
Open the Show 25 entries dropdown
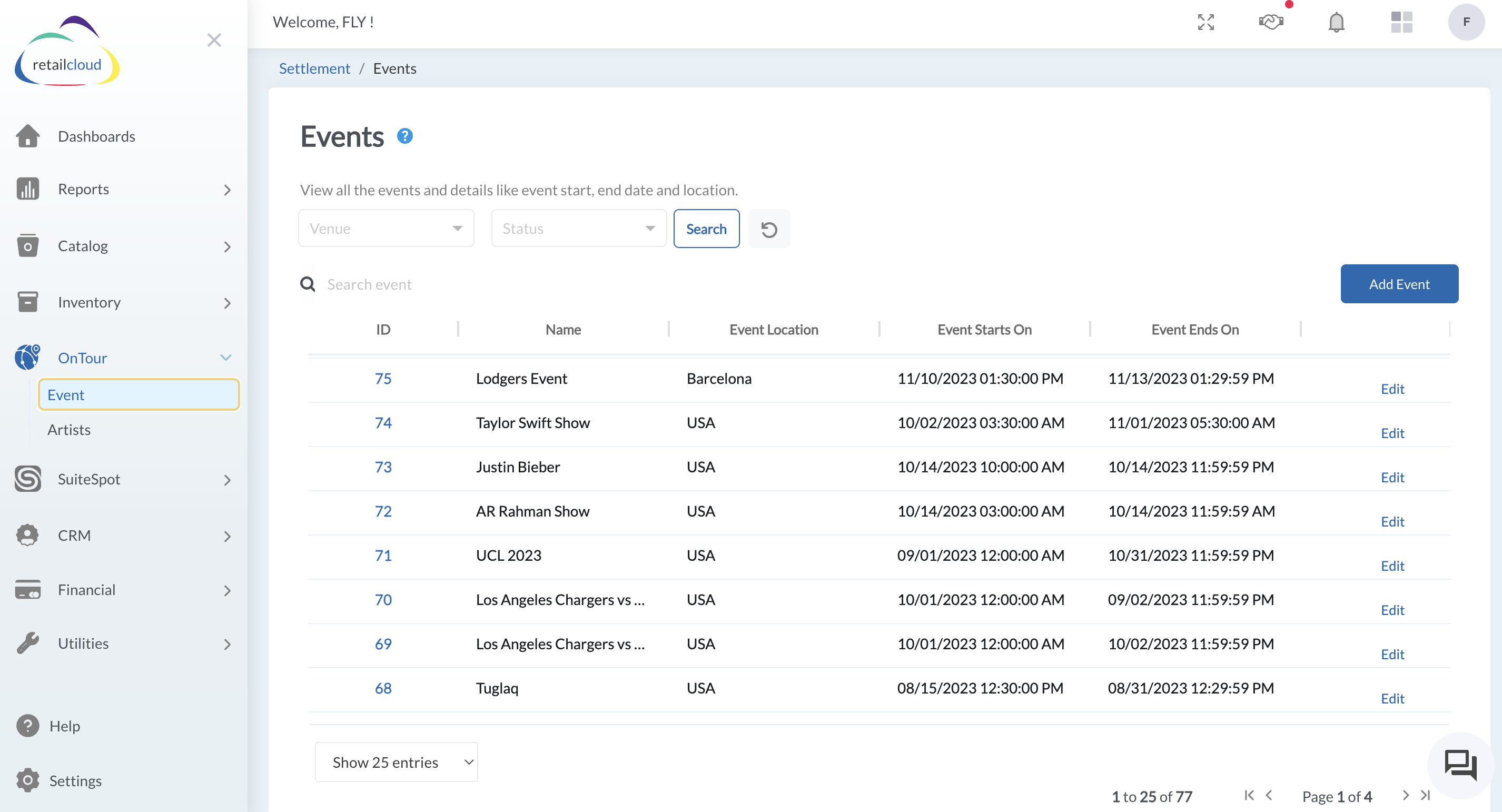[397, 762]
